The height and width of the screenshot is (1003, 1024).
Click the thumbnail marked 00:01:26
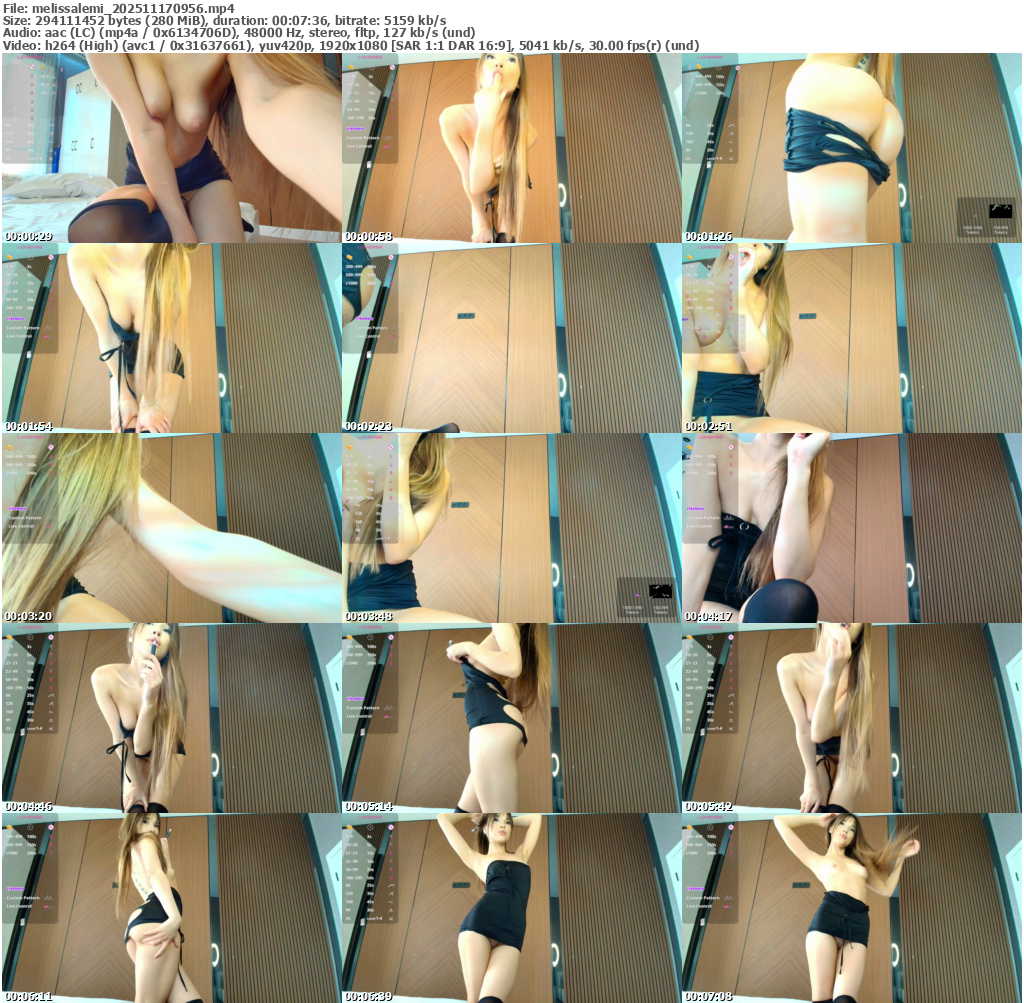[x=851, y=148]
